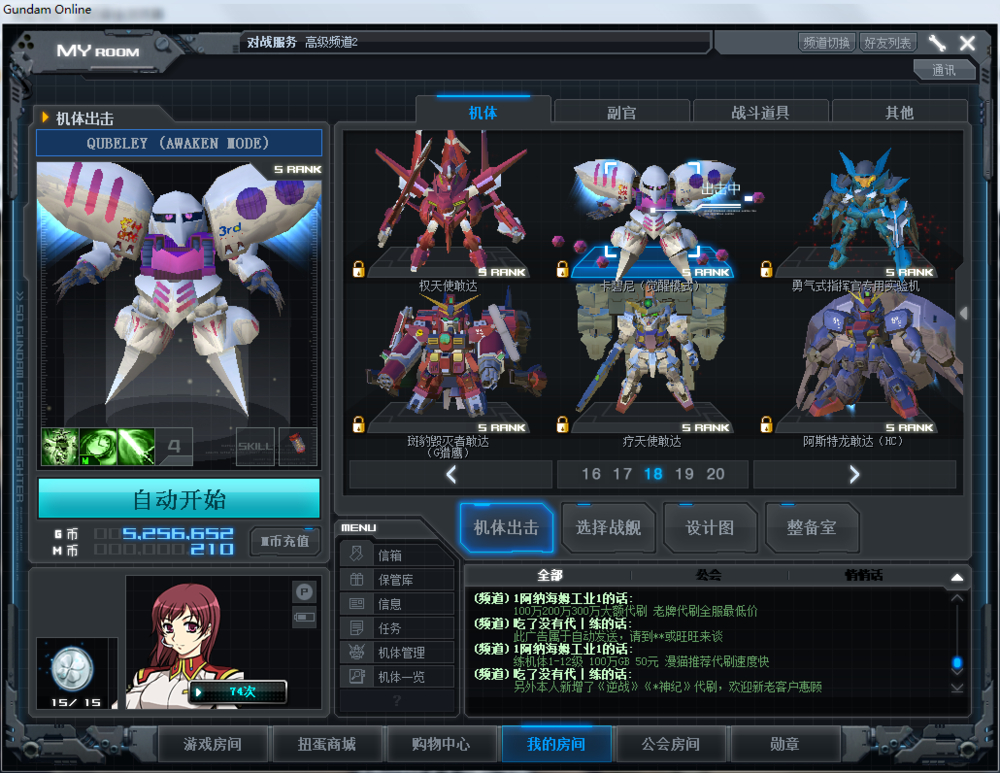This screenshot has height=773, width=1000.
Task: Click lock icon on 疗天使敢达
Action: [562, 424]
